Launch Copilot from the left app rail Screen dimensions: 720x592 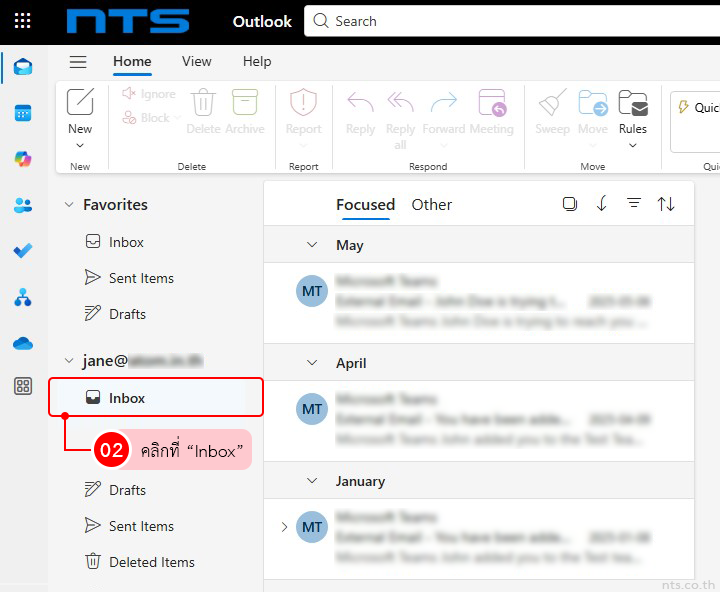[23, 159]
